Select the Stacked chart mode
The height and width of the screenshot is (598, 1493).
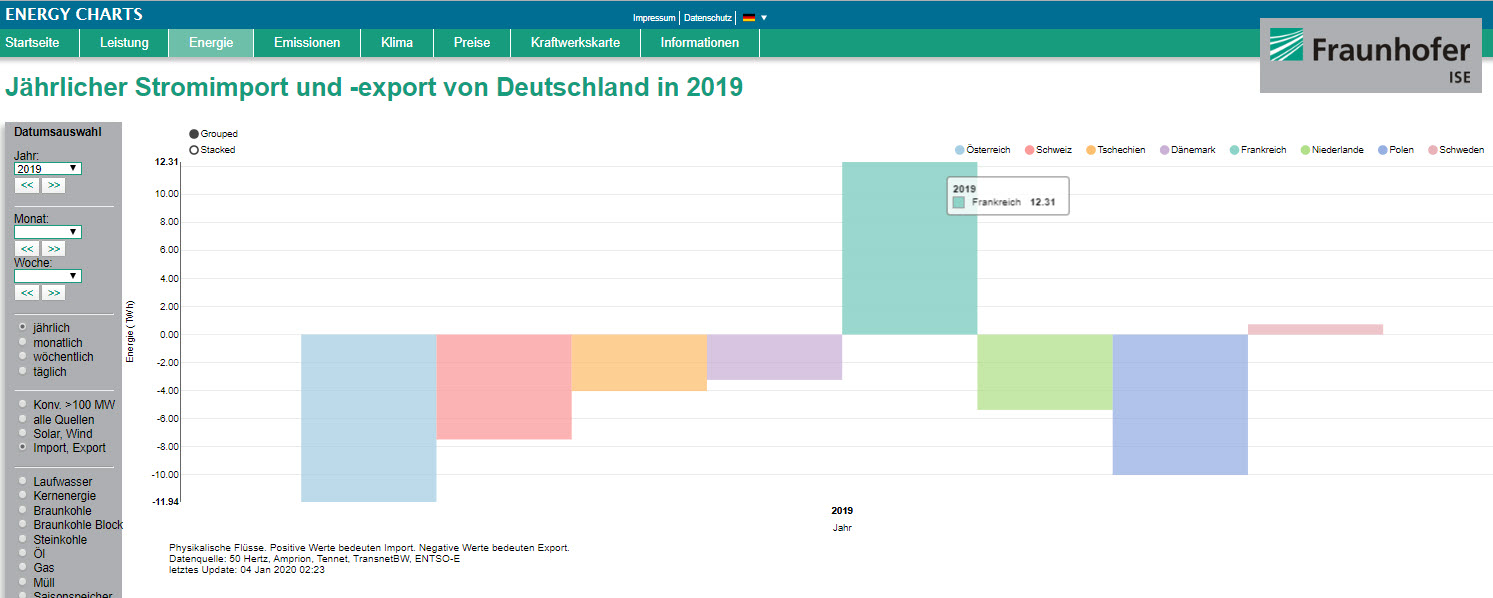(x=194, y=150)
